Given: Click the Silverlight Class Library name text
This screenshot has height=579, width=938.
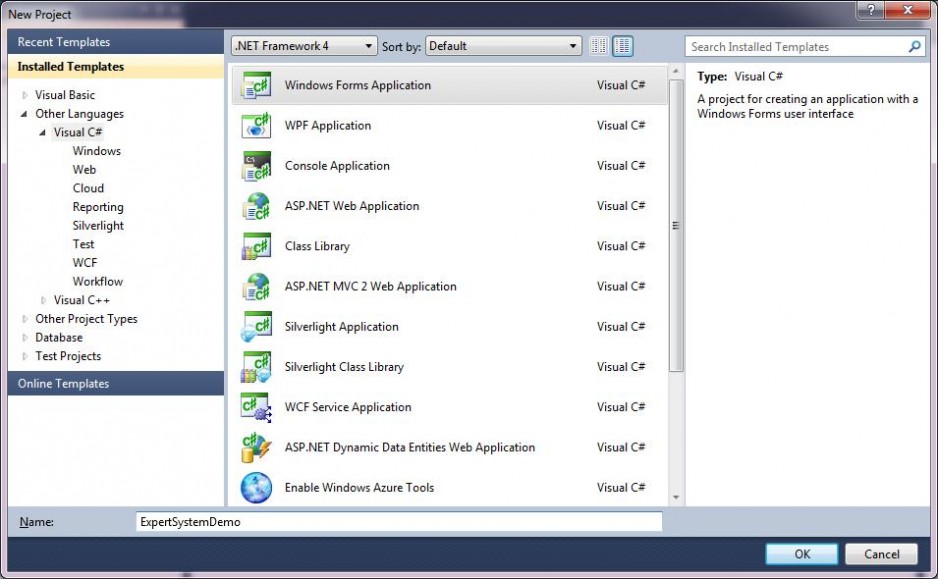Looking at the screenshot, I should [344, 367].
